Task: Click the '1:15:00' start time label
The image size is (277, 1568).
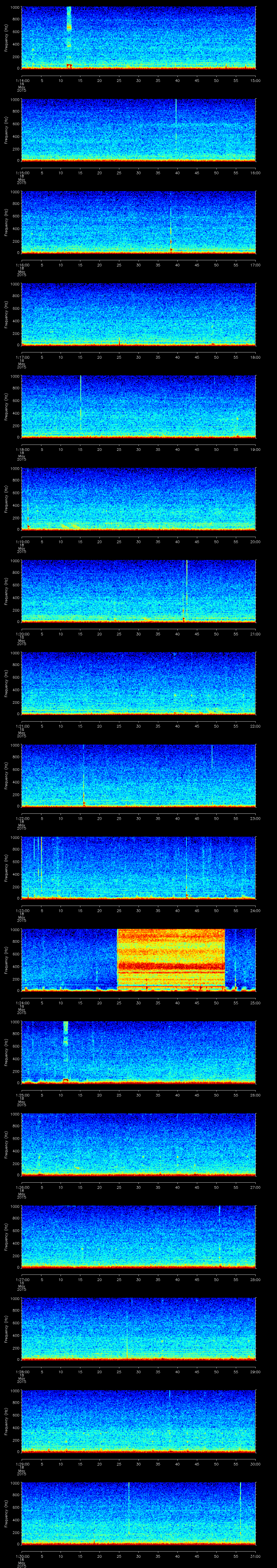Action: click(22, 173)
